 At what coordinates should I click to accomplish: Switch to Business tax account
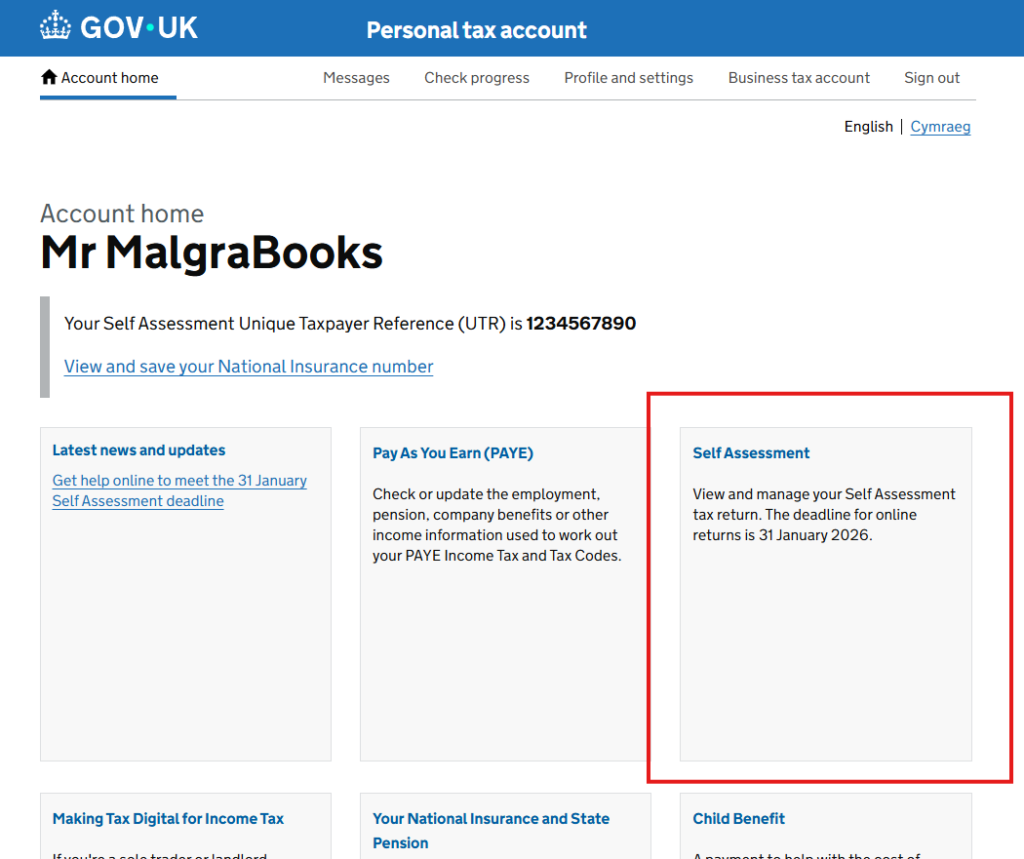click(799, 78)
